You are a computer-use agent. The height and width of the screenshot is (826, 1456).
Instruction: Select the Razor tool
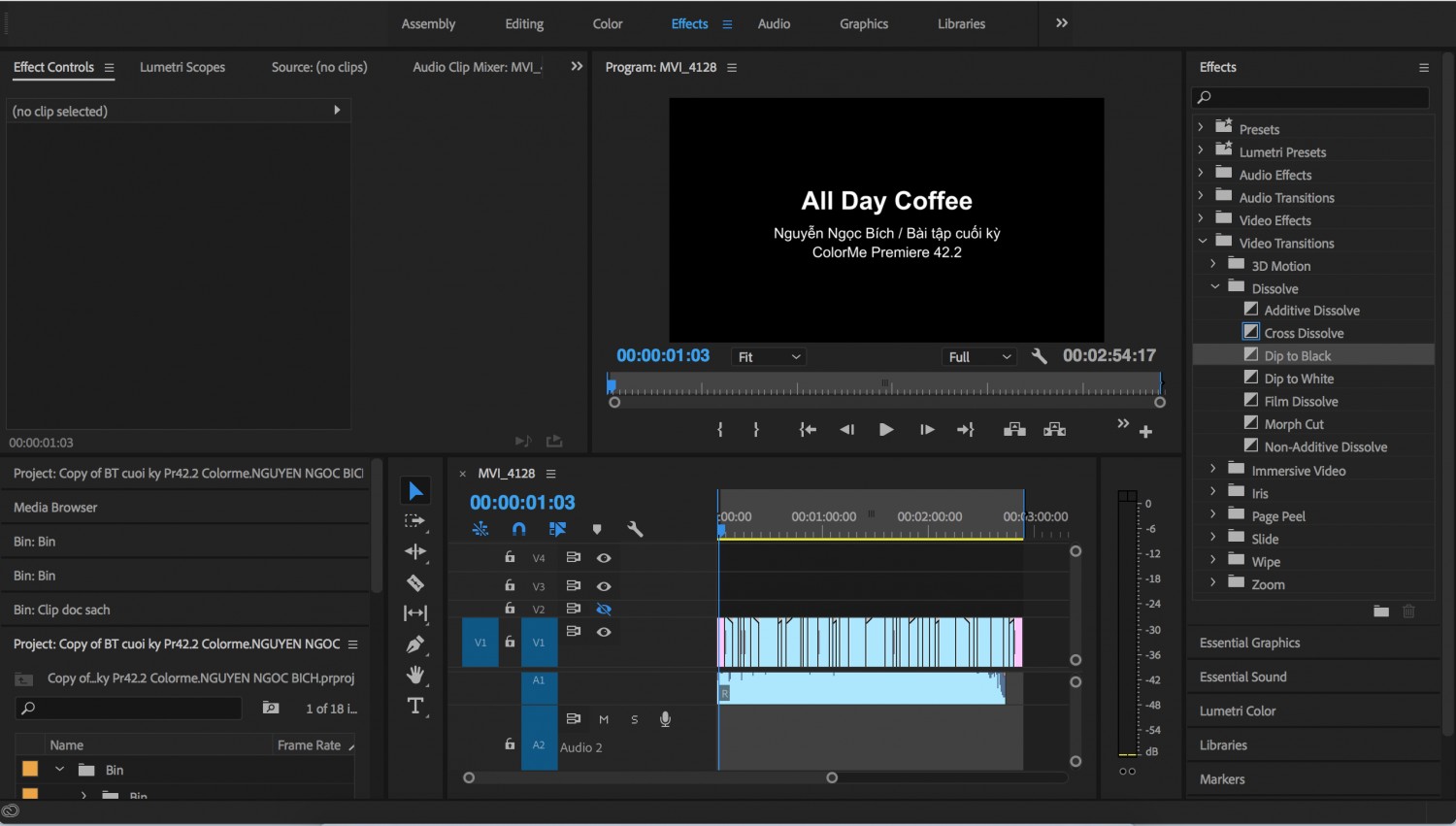click(415, 582)
